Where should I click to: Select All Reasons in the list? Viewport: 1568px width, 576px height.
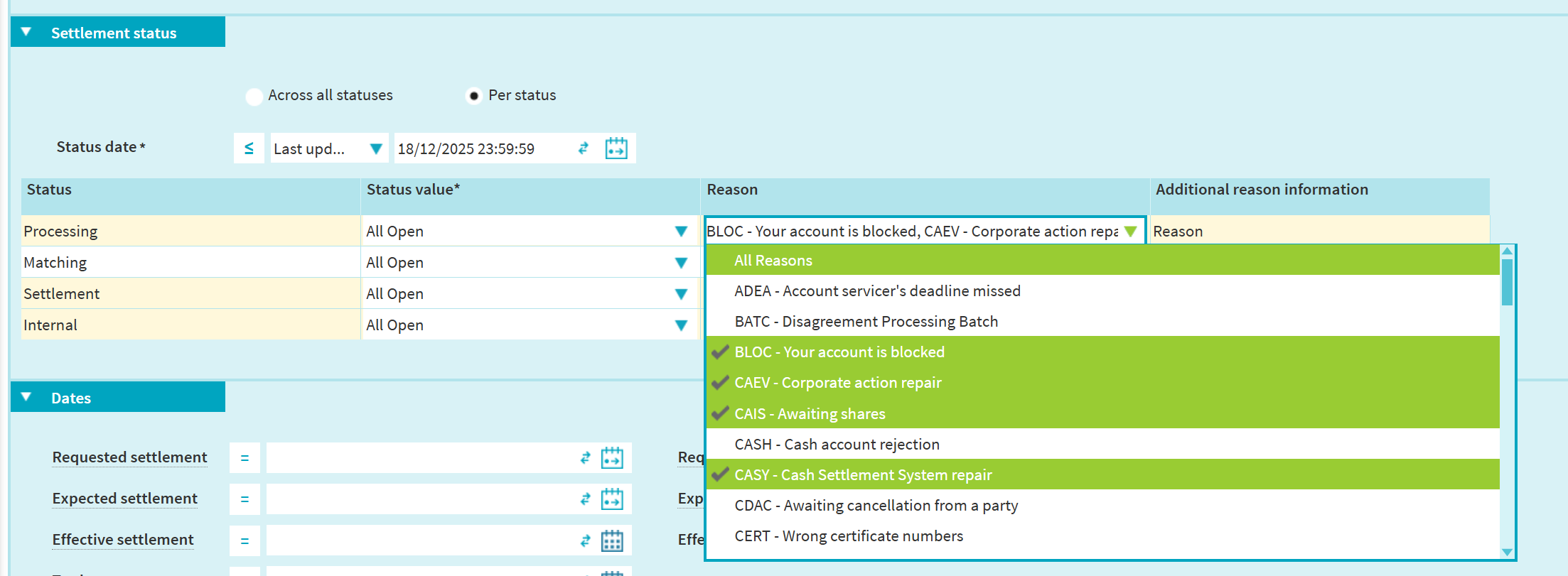(x=773, y=261)
